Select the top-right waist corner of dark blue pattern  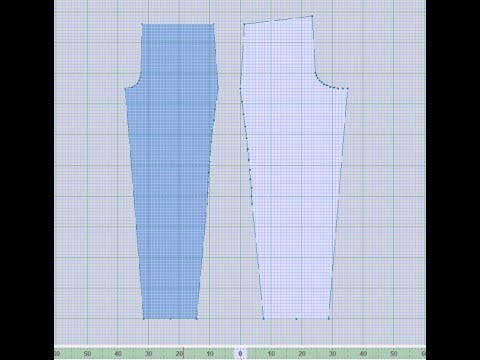213,24
